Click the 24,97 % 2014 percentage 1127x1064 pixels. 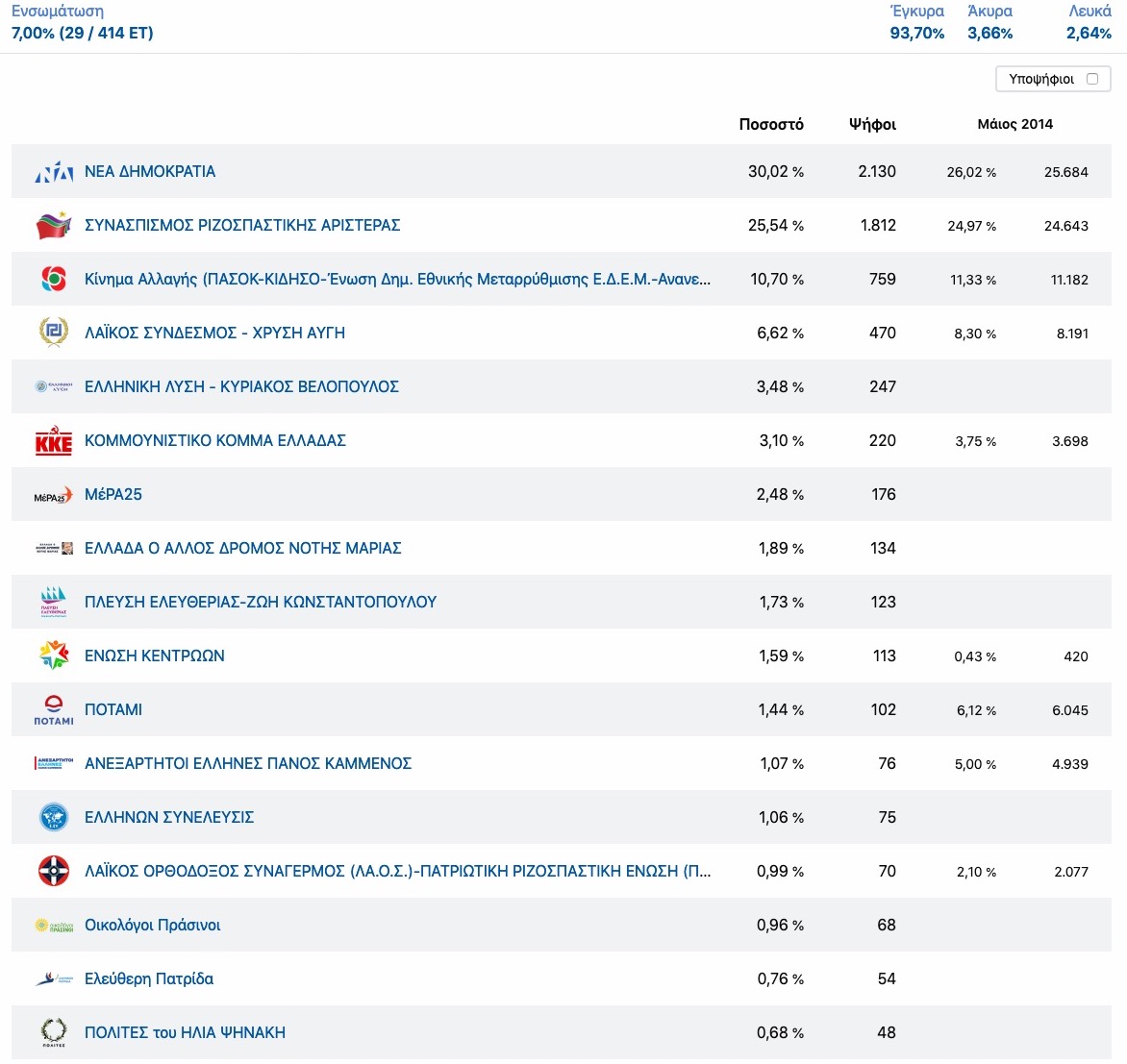(x=972, y=226)
